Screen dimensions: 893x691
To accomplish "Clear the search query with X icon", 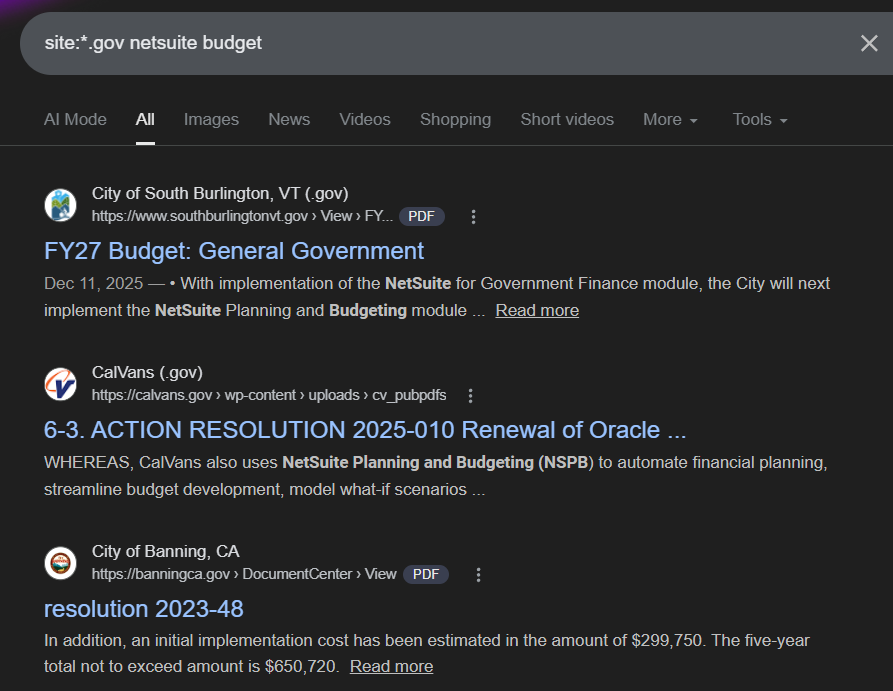I will 869,43.
